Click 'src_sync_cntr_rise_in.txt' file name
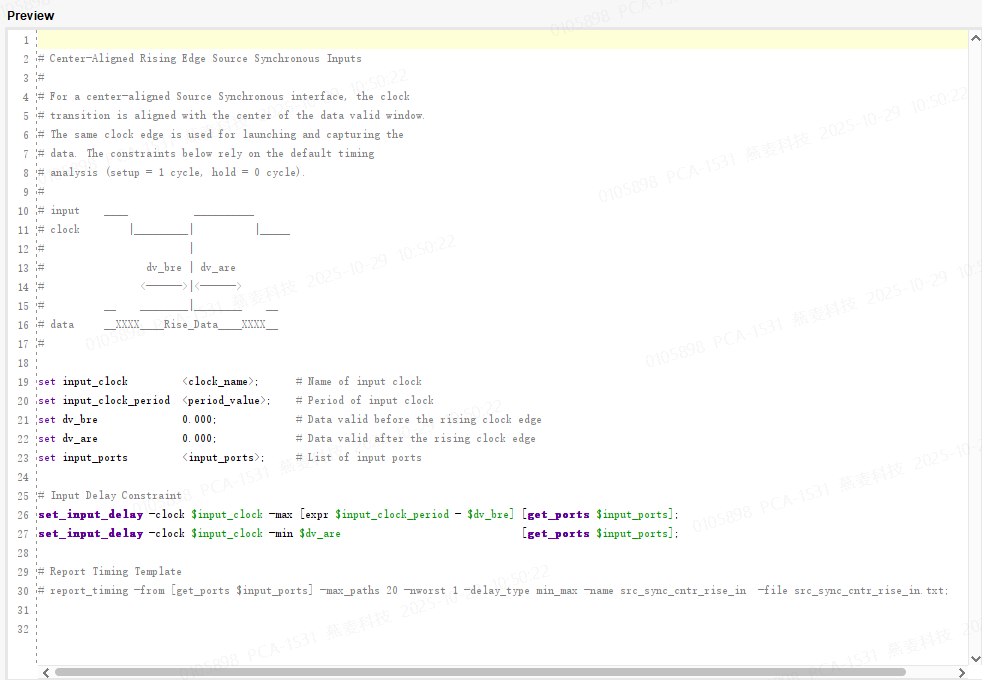This screenshot has width=982, height=680. (x=869, y=590)
